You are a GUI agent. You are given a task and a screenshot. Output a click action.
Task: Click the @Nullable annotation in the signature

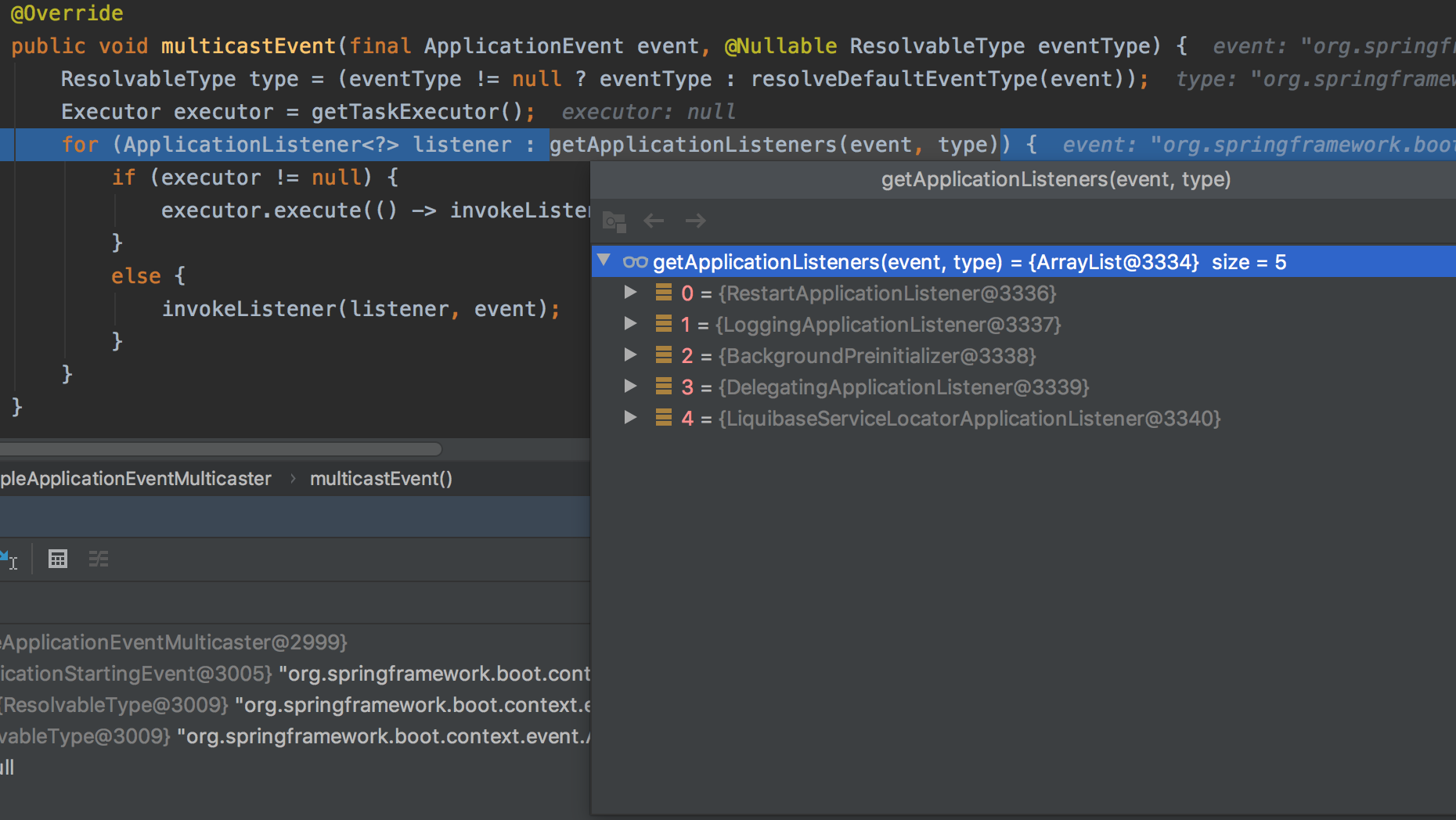(x=781, y=46)
